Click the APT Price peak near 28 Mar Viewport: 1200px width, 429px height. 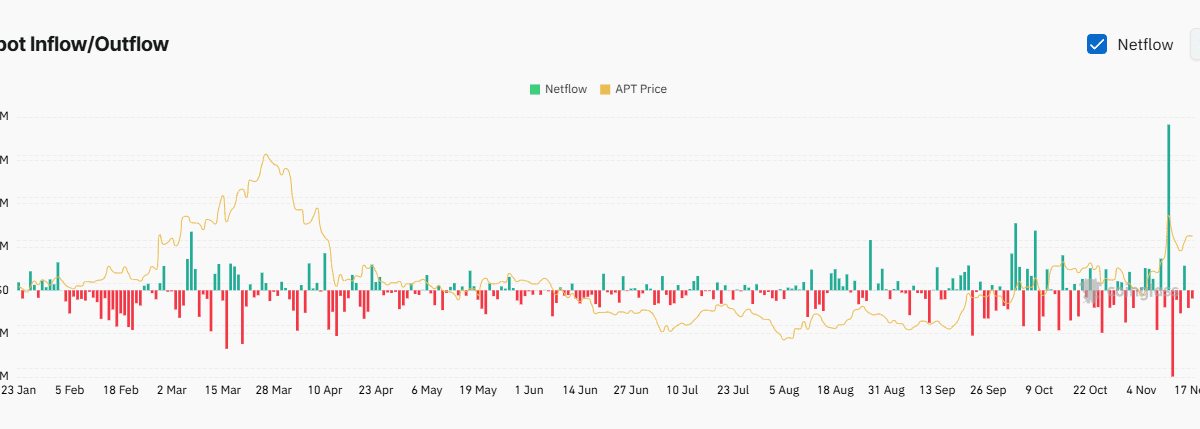click(265, 155)
